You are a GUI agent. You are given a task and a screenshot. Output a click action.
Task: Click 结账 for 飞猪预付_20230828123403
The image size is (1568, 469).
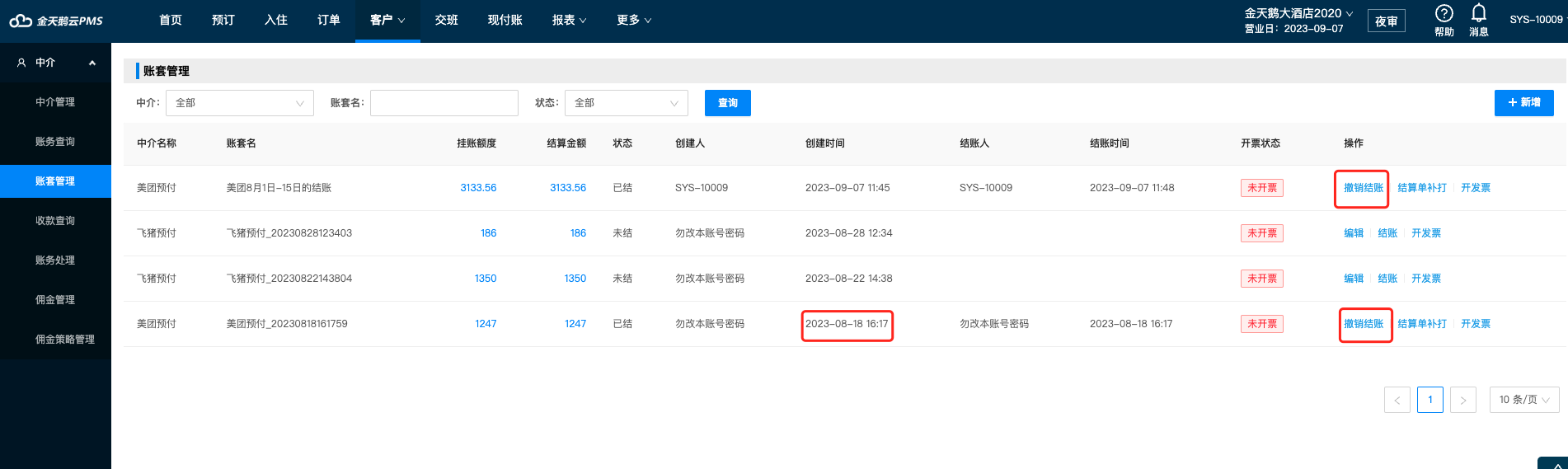tap(1387, 233)
